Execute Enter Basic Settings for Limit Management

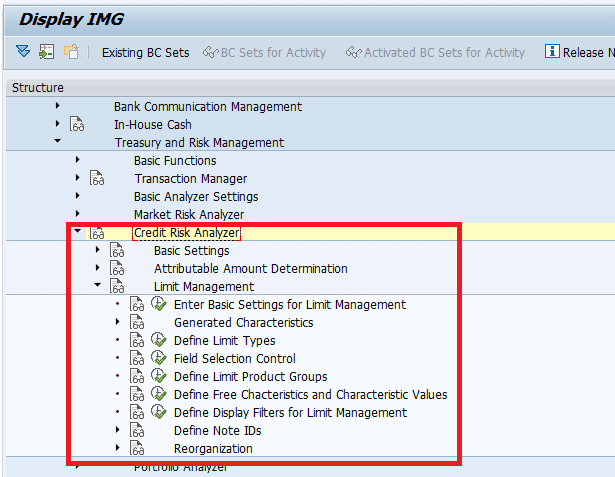(158, 305)
